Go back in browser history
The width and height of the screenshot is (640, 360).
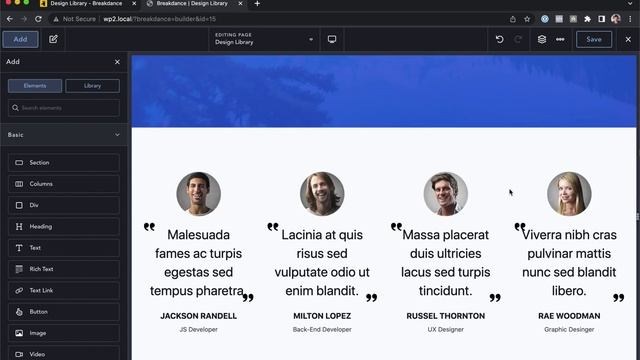coord(10,19)
